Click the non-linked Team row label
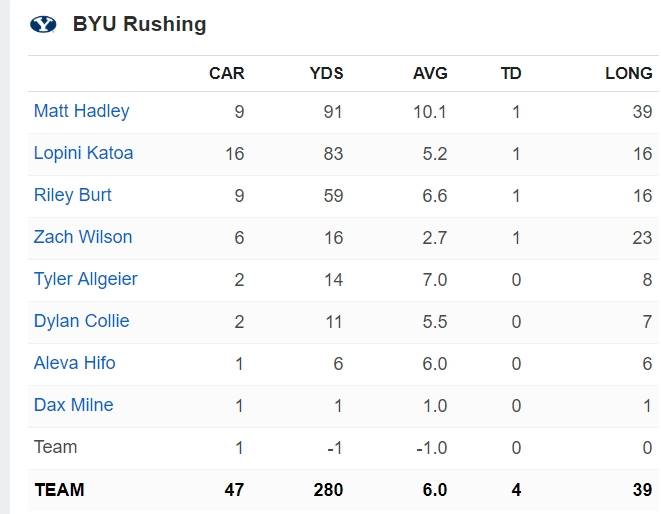Image resolution: width=661 pixels, height=514 pixels. point(55,447)
